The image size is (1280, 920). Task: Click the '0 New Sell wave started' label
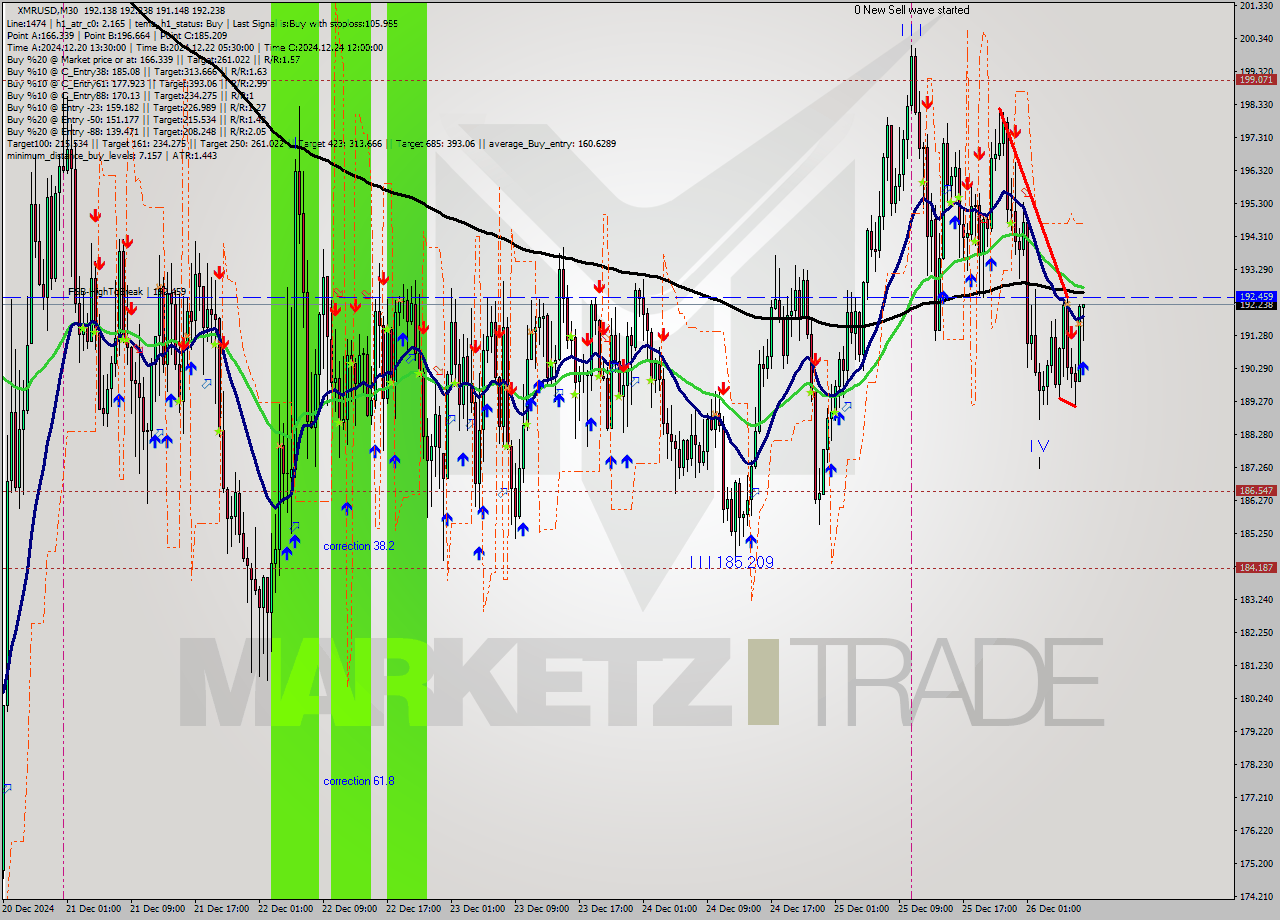tap(911, 10)
